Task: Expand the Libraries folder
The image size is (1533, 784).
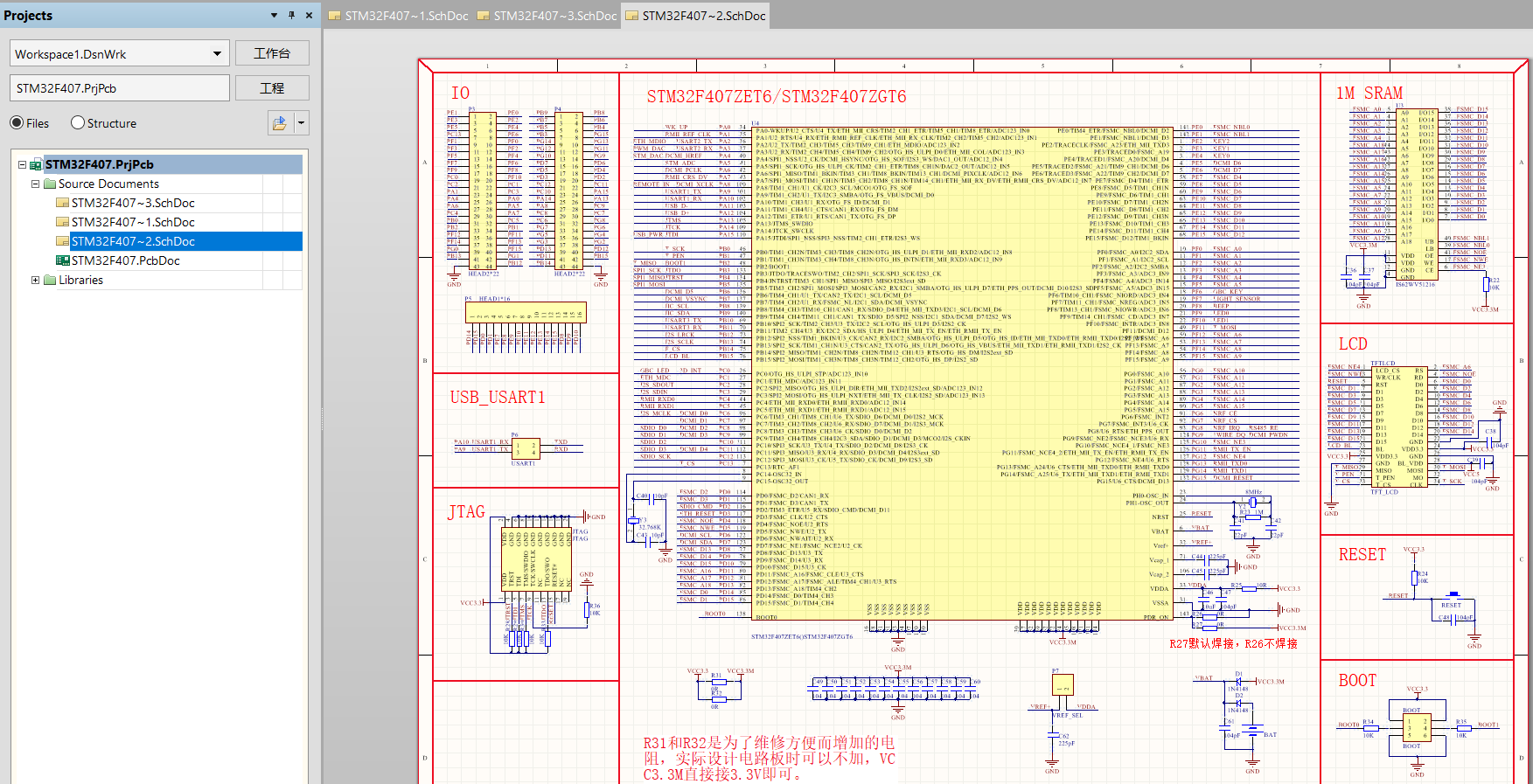Action: [36, 280]
